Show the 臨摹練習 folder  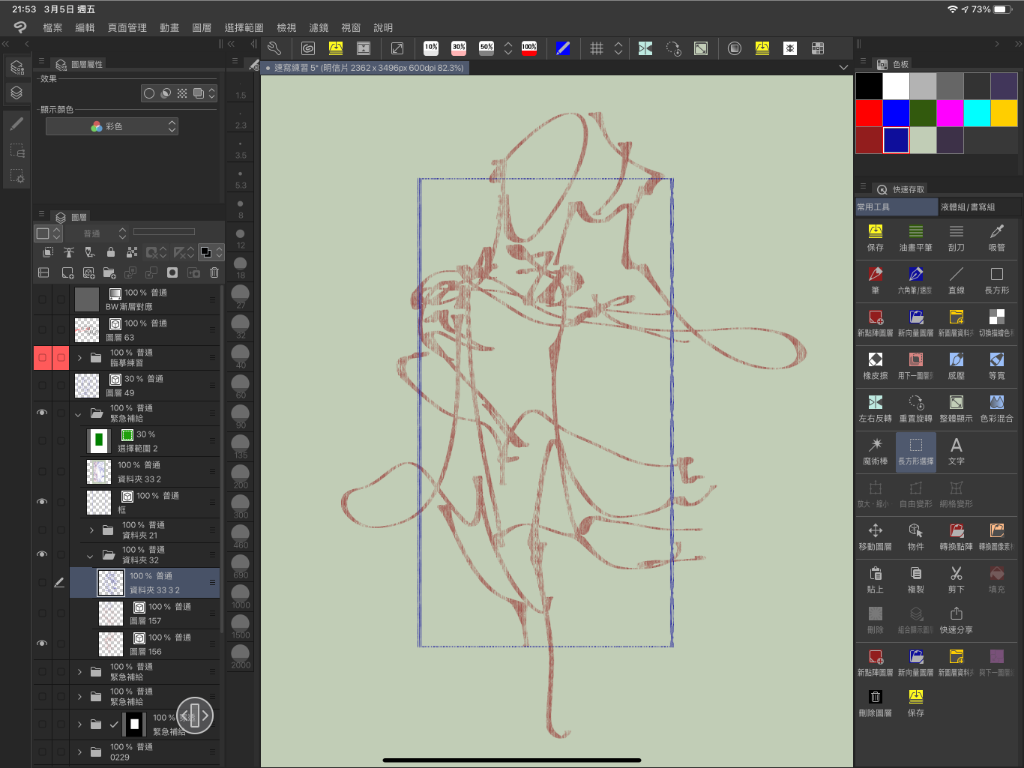[x=42, y=357]
